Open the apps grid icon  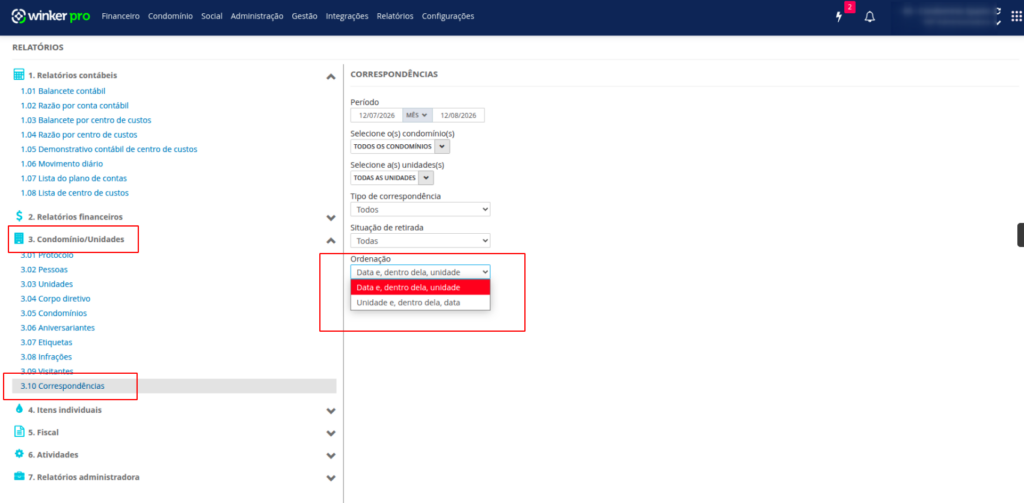pos(1016,17)
